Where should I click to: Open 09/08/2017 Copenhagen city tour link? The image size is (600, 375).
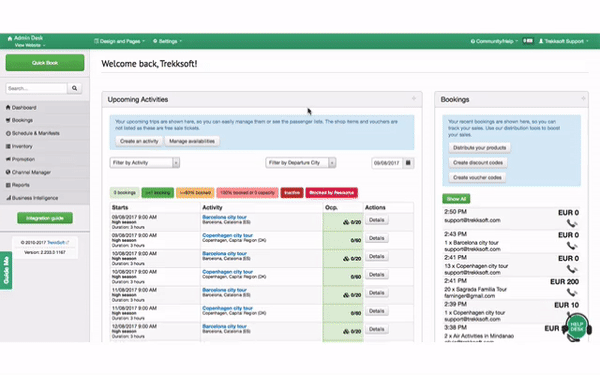(227, 235)
